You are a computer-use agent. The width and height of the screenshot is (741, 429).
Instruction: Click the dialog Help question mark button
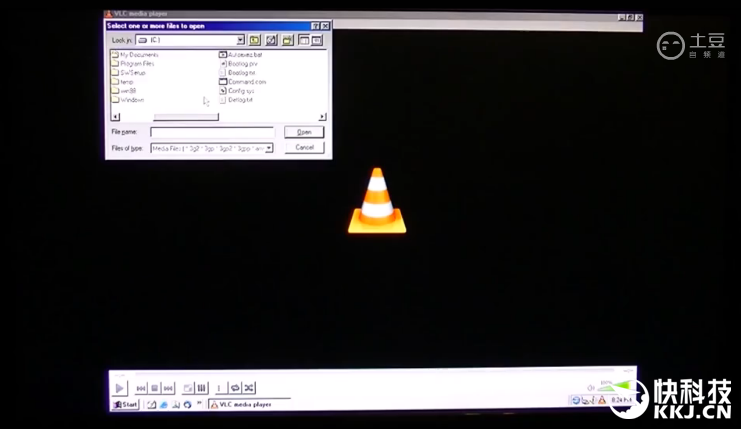click(x=315, y=26)
